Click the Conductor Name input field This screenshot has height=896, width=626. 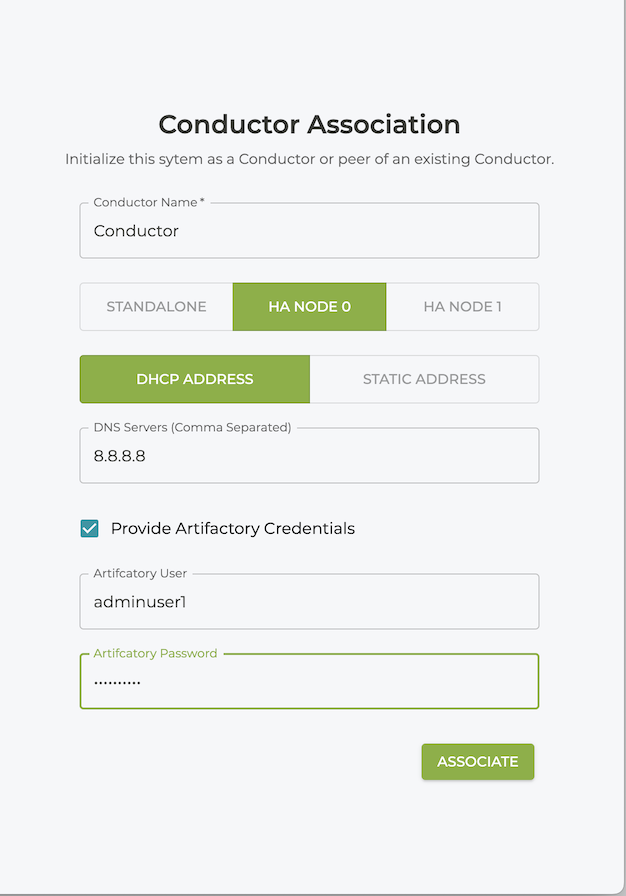(309, 231)
